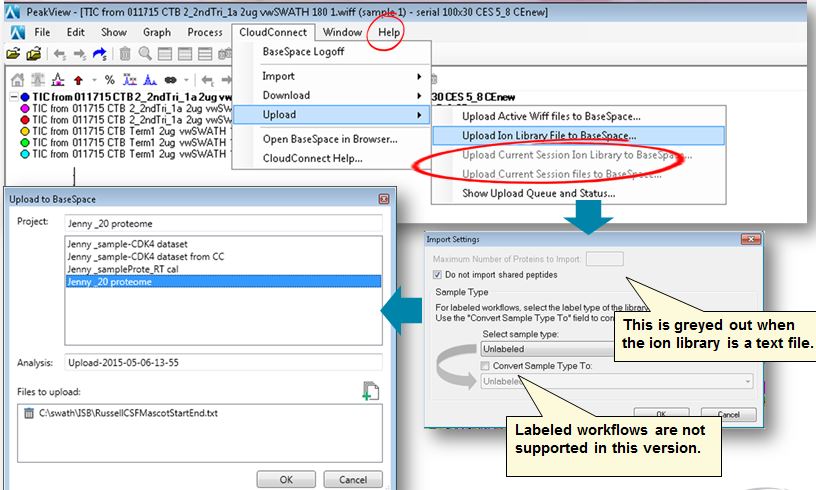816x490 pixels.
Task: Click the cyan trace color circle
Action: (24, 154)
